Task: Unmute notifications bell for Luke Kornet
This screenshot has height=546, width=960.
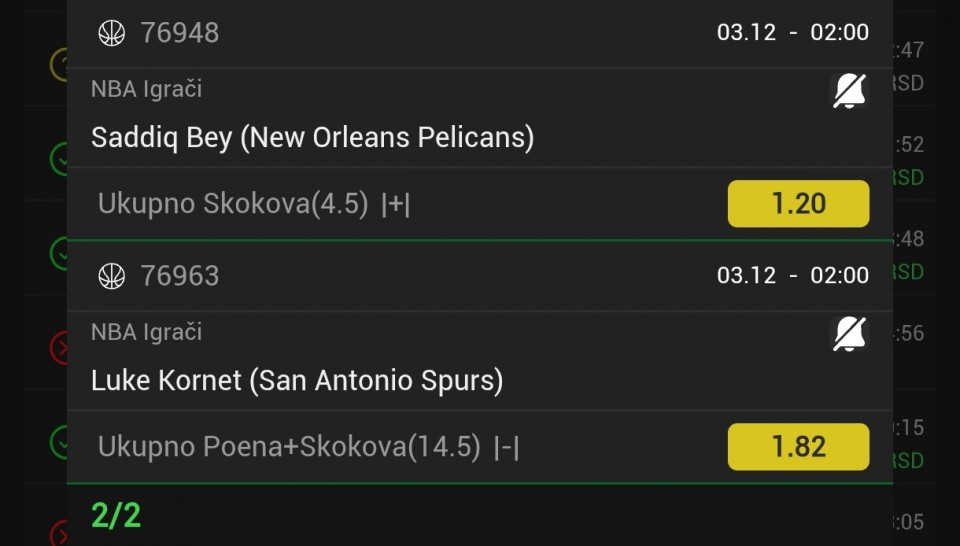Action: click(849, 335)
